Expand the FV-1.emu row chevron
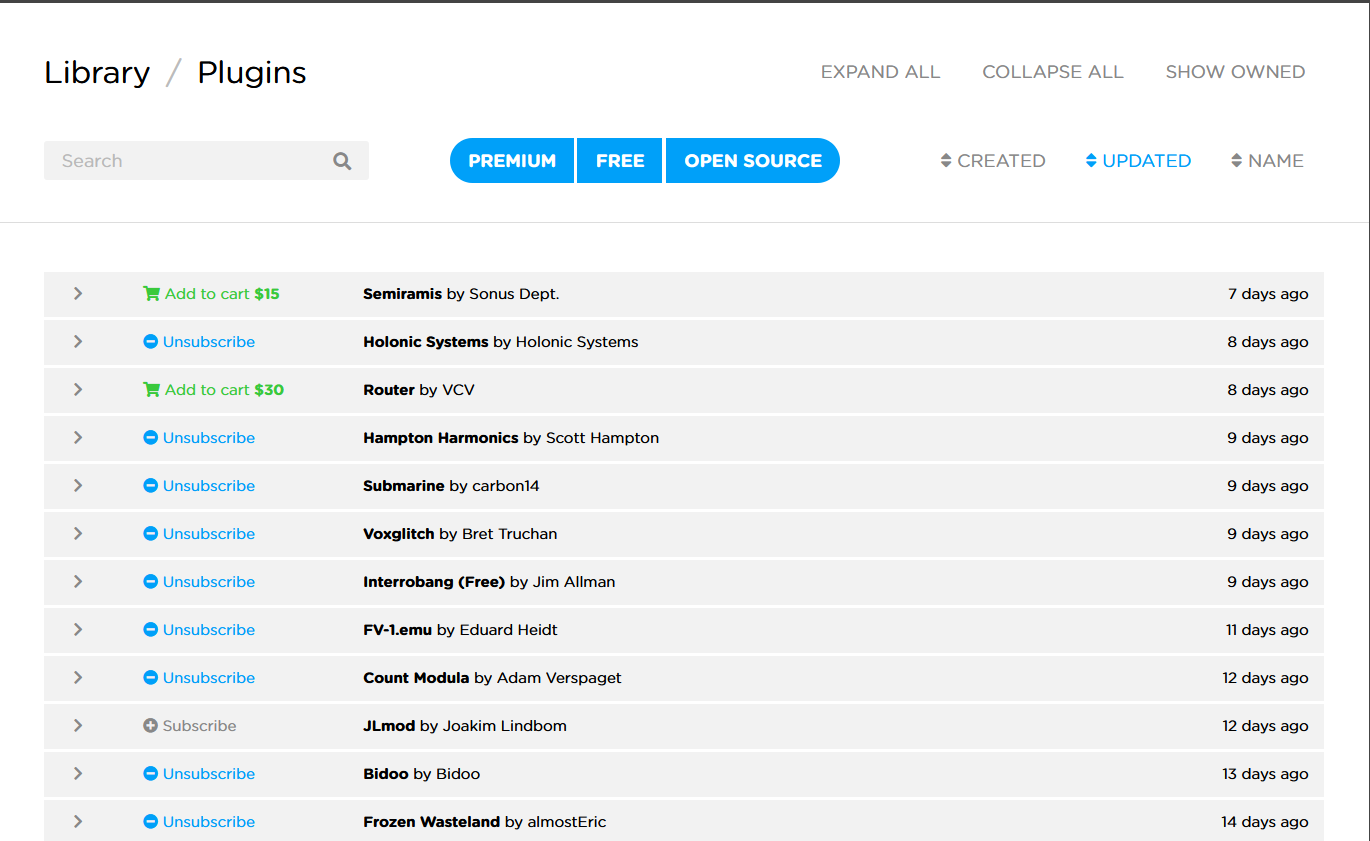 (x=78, y=630)
